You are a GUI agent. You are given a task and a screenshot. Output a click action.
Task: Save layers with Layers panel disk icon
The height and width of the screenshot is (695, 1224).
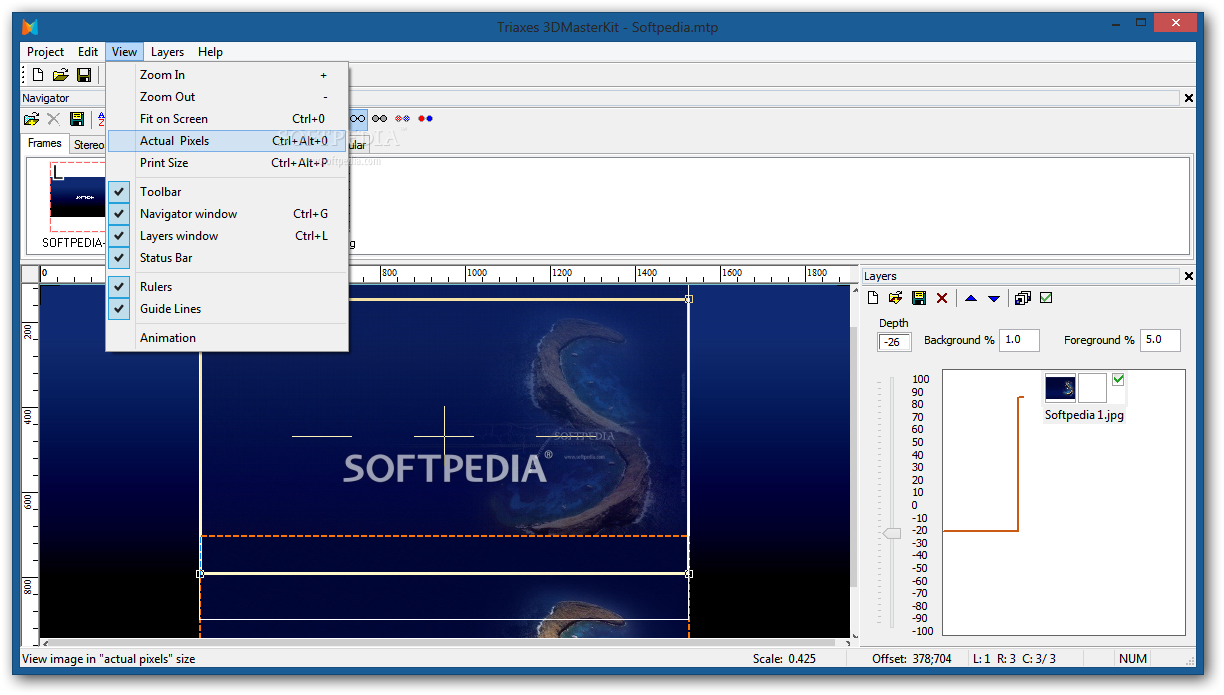(x=918, y=298)
